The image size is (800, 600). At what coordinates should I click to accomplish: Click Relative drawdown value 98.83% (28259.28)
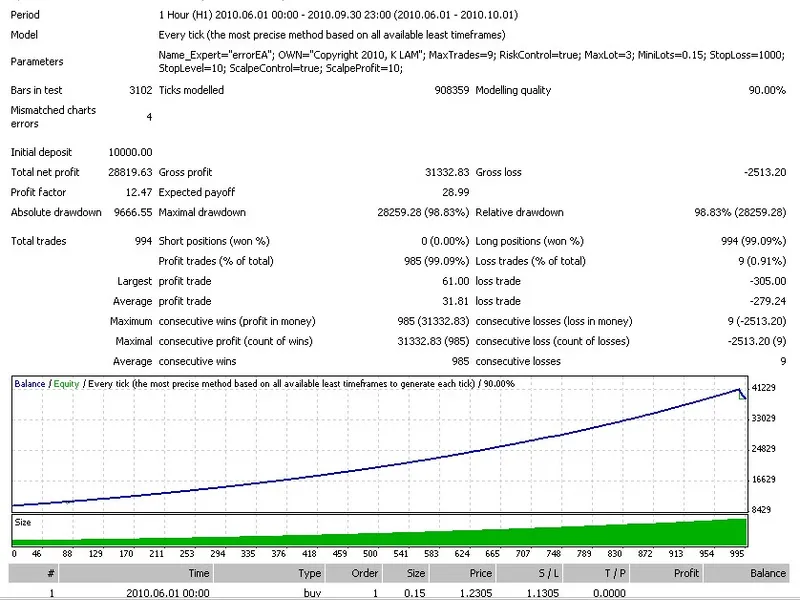click(x=740, y=212)
